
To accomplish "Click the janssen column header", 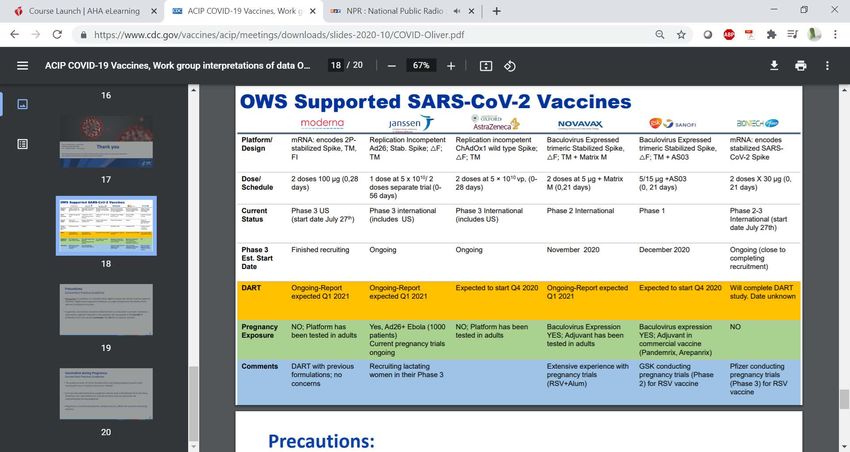I will tap(410, 123).
